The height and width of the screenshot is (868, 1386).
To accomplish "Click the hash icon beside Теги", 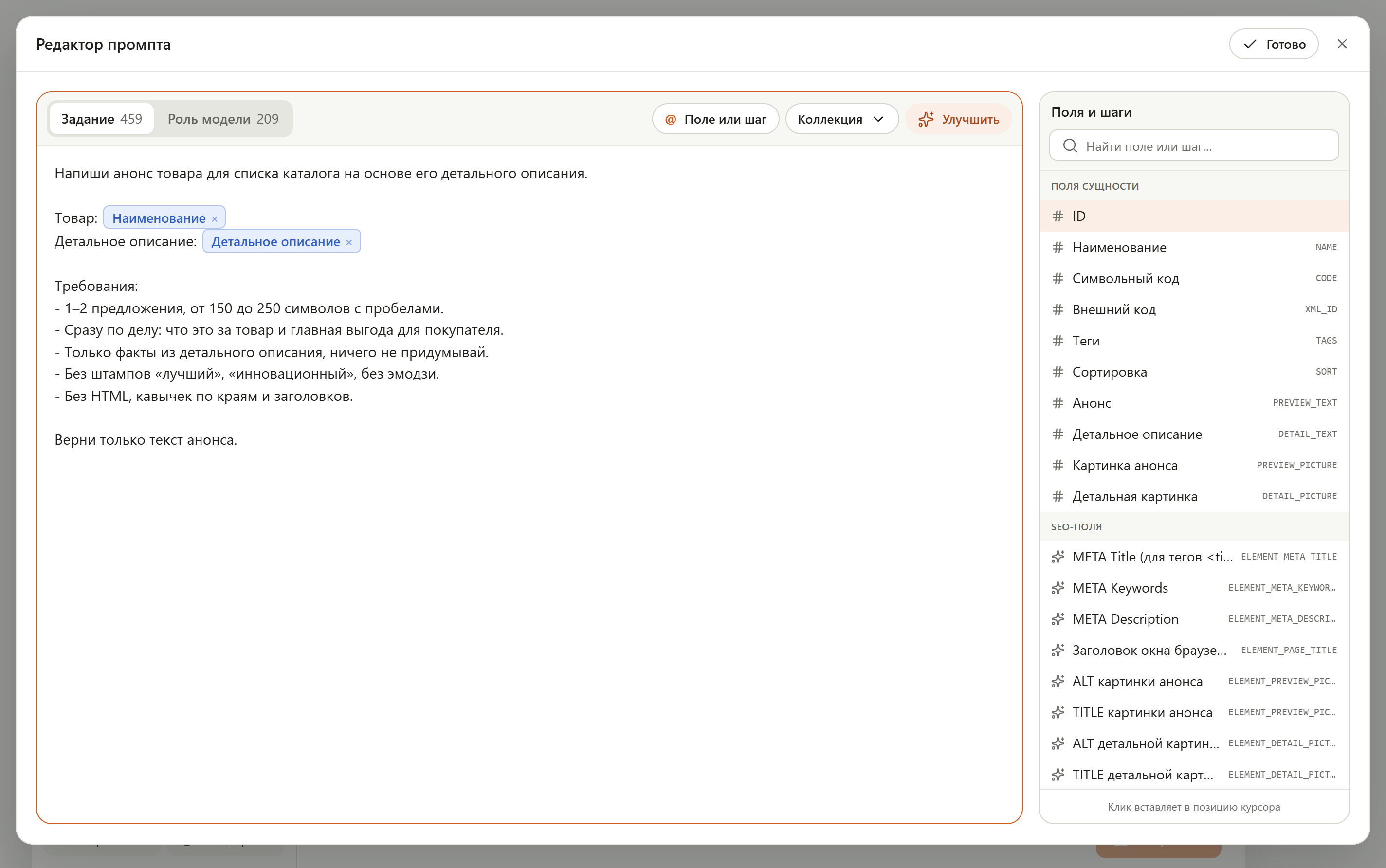I will click(x=1058, y=341).
